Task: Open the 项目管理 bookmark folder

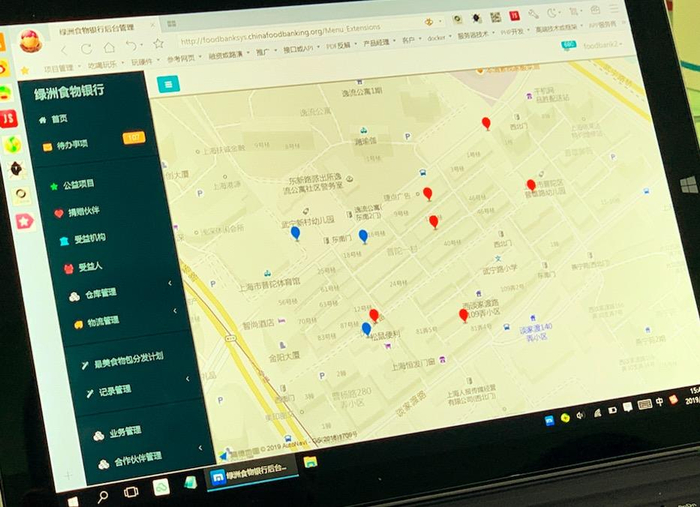Action: (x=58, y=68)
